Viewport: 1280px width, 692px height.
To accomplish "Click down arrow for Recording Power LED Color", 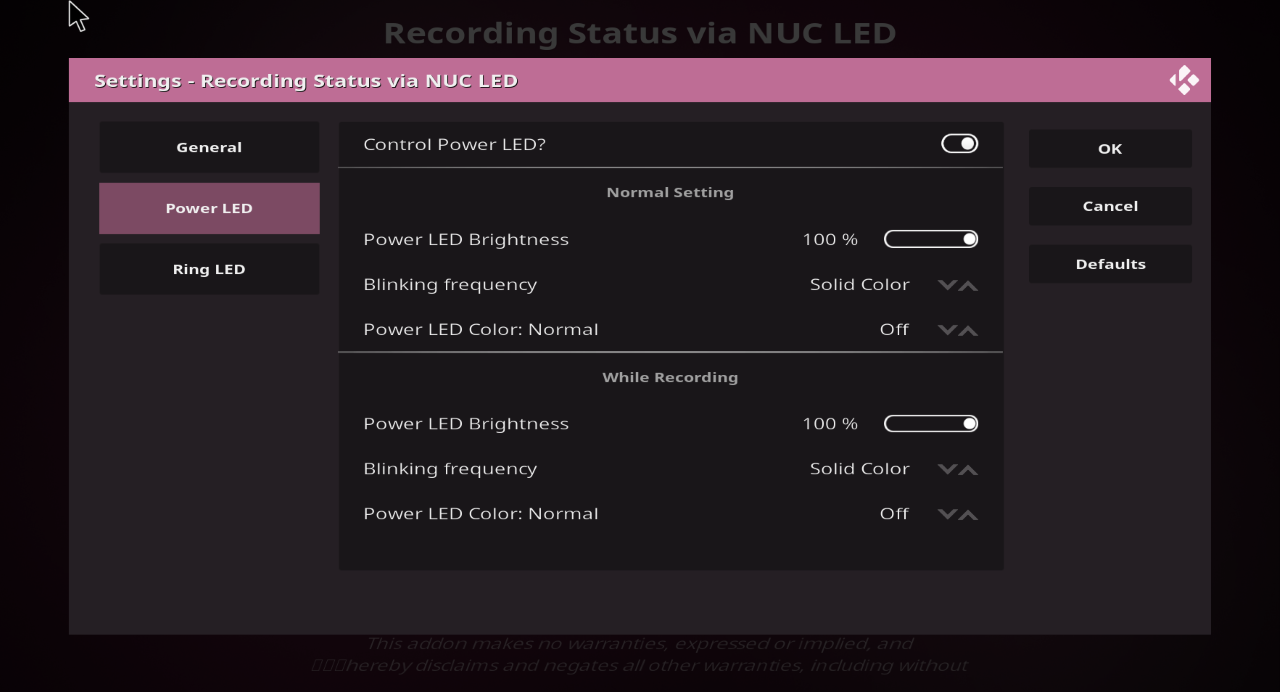I will coord(947,514).
